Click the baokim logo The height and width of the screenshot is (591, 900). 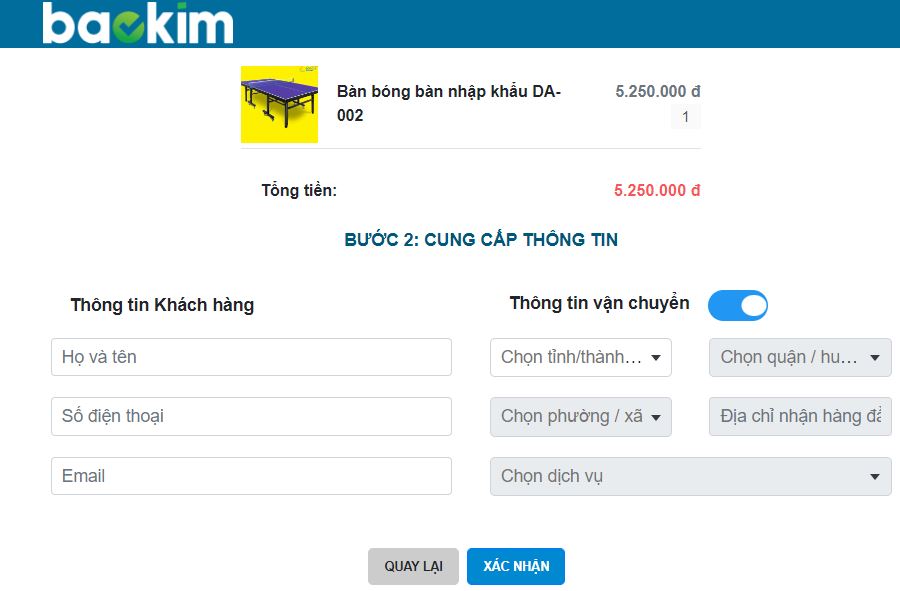(x=135, y=24)
